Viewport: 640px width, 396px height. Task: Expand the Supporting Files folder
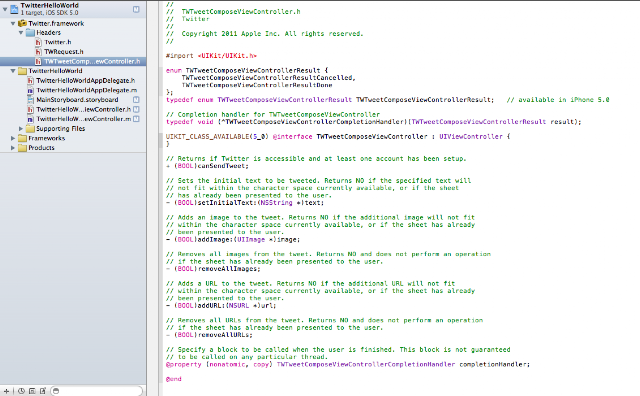click(x=21, y=129)
